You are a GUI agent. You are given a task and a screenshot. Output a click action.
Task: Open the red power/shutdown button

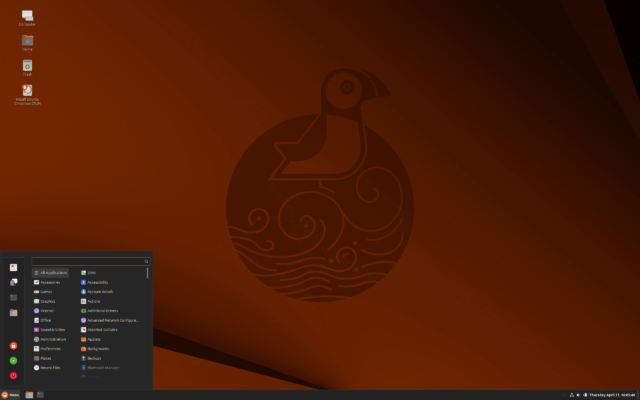pyautogui.click(x=13, y=376)
